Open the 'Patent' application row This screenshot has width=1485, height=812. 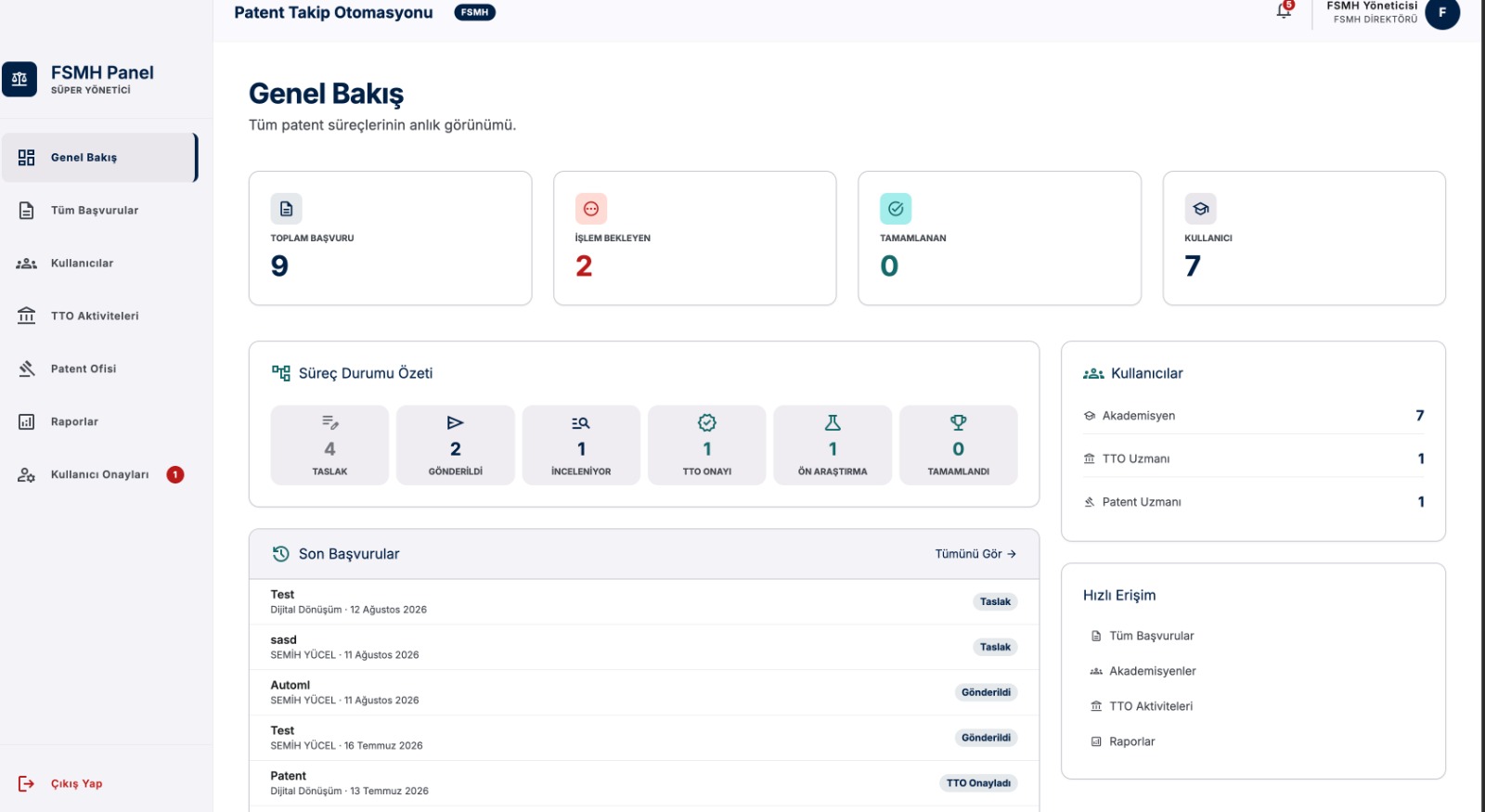644,783
